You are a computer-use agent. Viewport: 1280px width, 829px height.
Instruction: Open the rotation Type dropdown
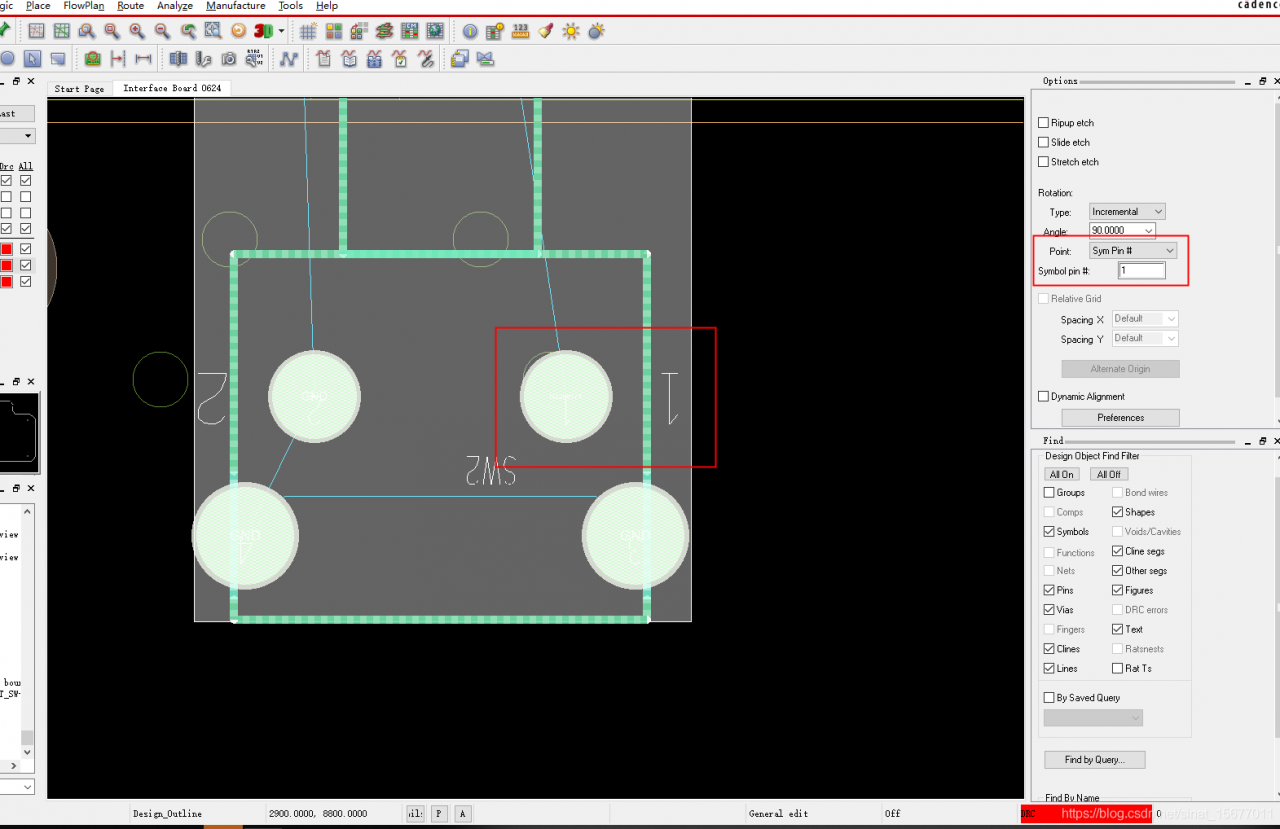(1127, 212)
